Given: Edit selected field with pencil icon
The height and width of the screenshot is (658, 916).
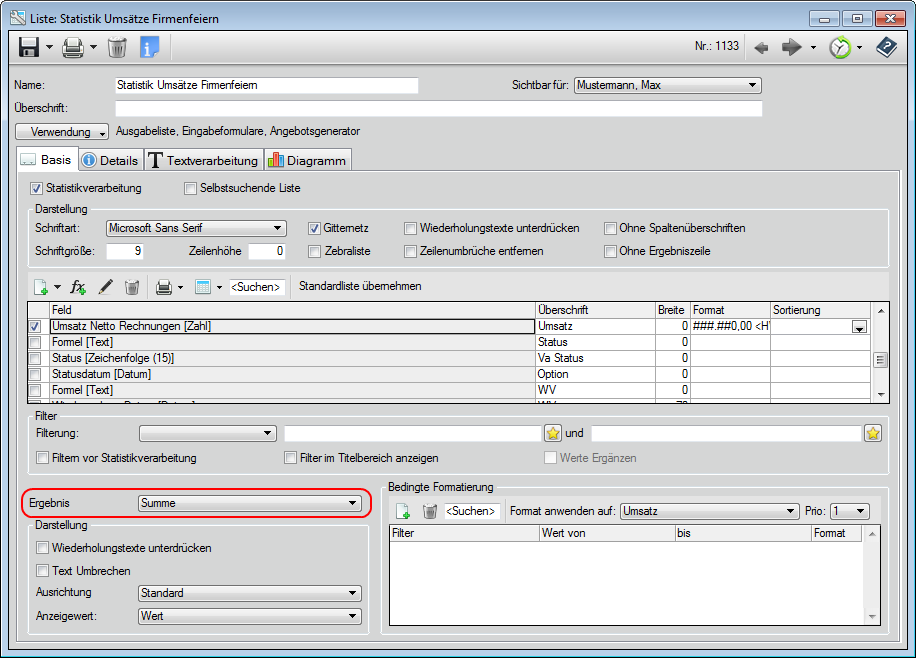Looking at the screenshot, I should coord(105,287).
